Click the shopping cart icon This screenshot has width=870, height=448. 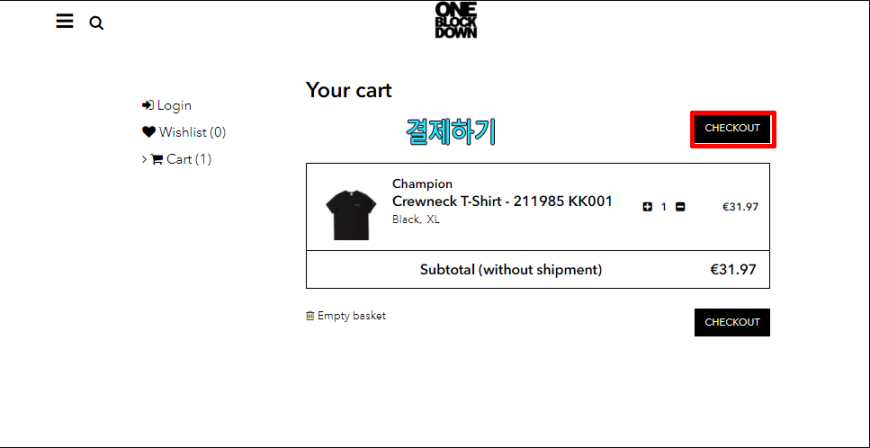pyautogui.click(x=157, y=159)
